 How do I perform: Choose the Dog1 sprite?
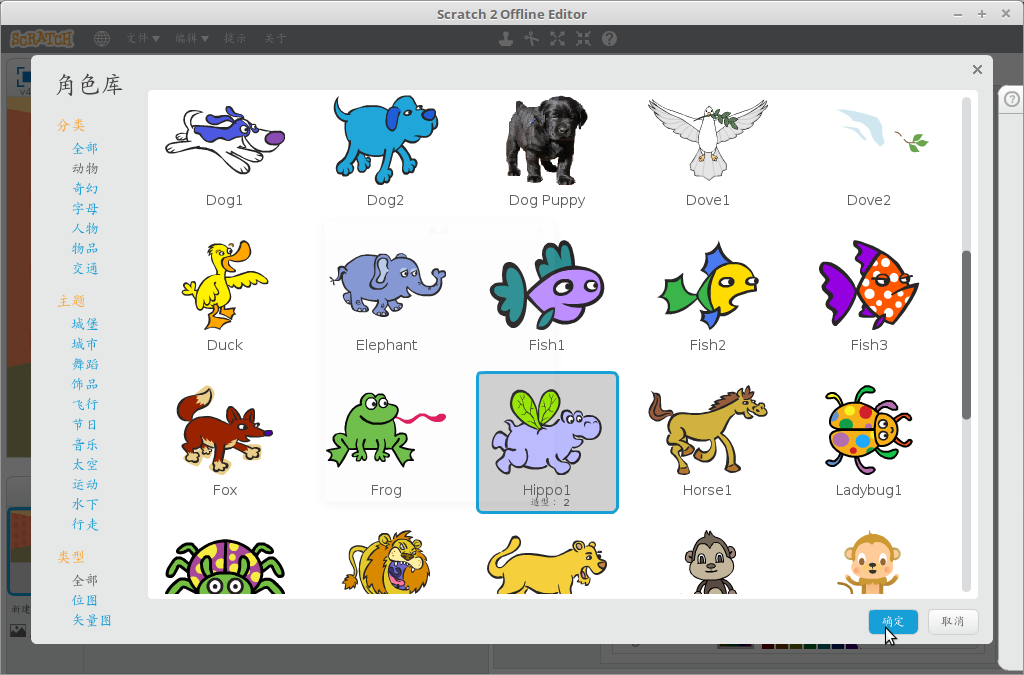[x=225, y=153]
